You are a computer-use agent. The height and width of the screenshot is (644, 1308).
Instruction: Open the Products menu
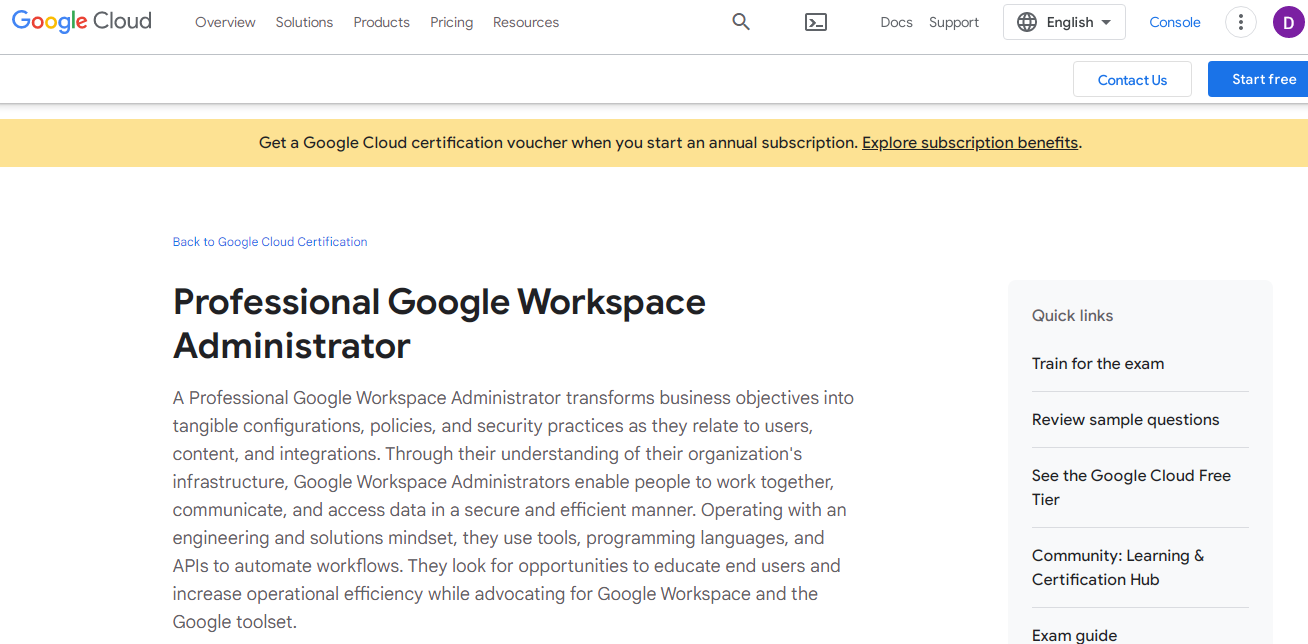click(381, 22)
